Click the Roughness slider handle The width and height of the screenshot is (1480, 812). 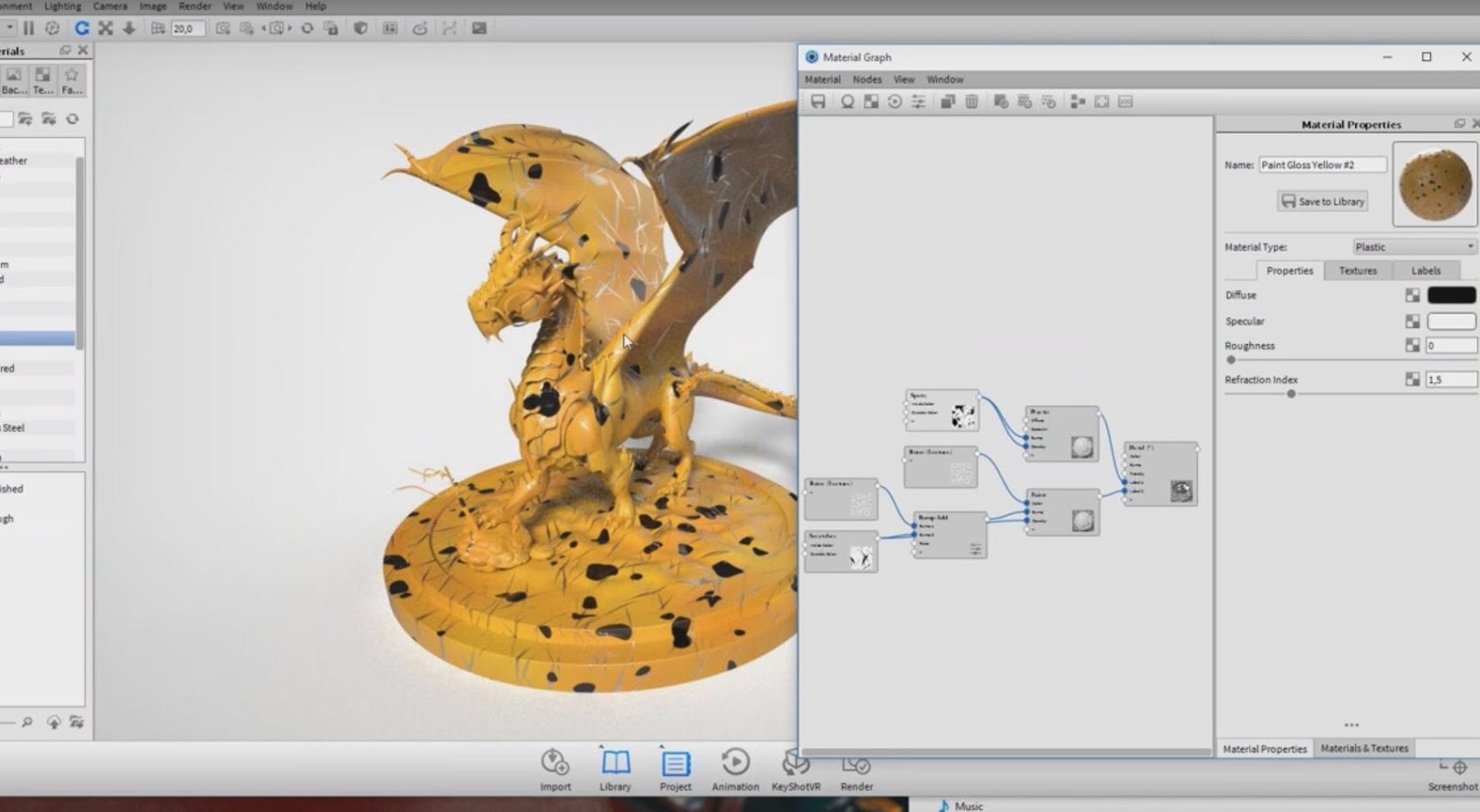tap(1230, 360)
